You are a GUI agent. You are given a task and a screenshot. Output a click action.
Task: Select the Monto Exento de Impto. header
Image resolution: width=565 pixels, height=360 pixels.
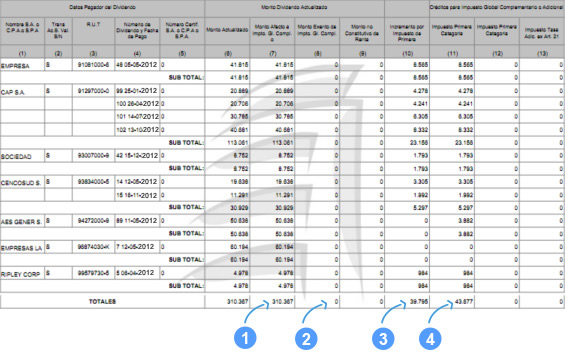[x=317, y=30]
